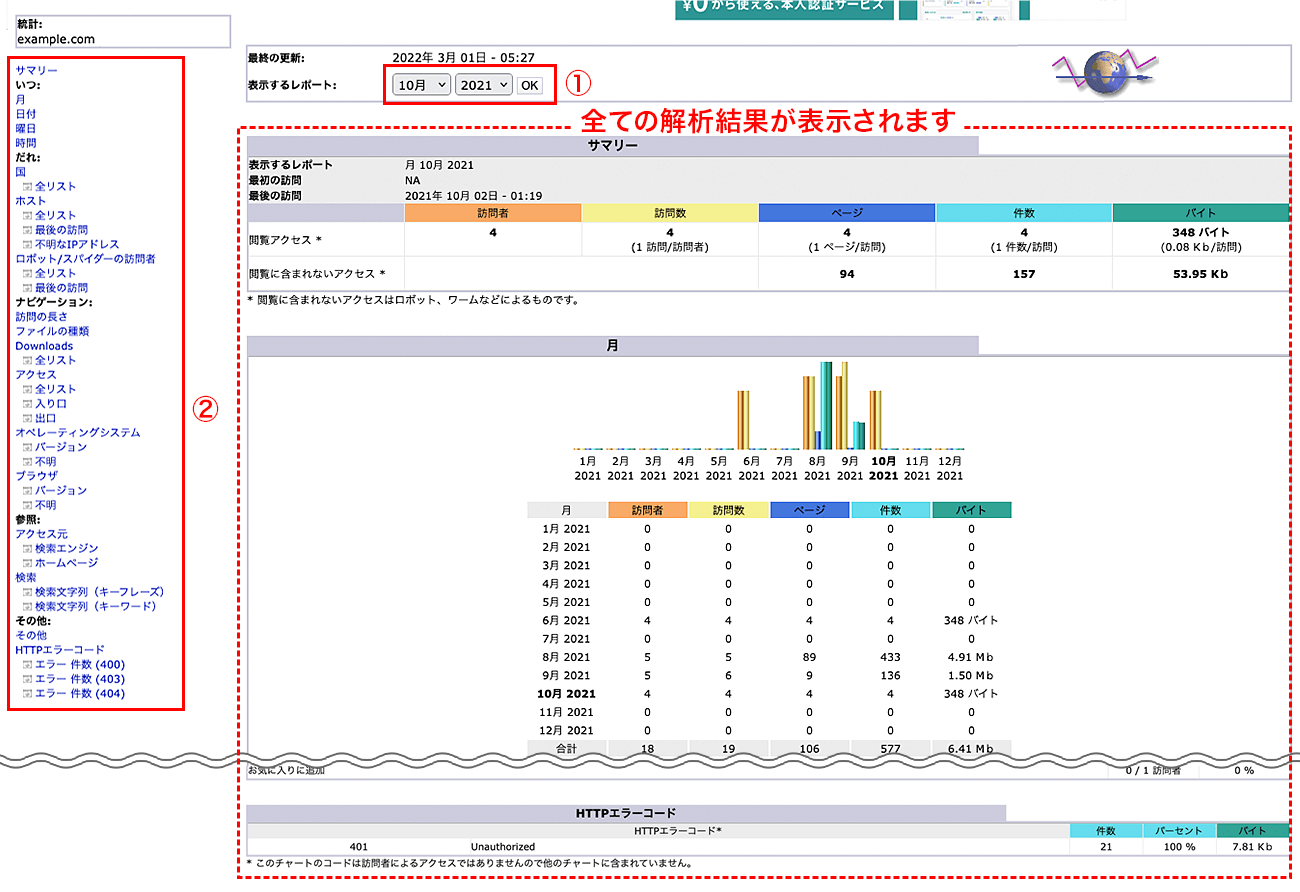1300x892 pixels.
Task: Click the icon next to 入り口
Action: (x=27, y=404)
